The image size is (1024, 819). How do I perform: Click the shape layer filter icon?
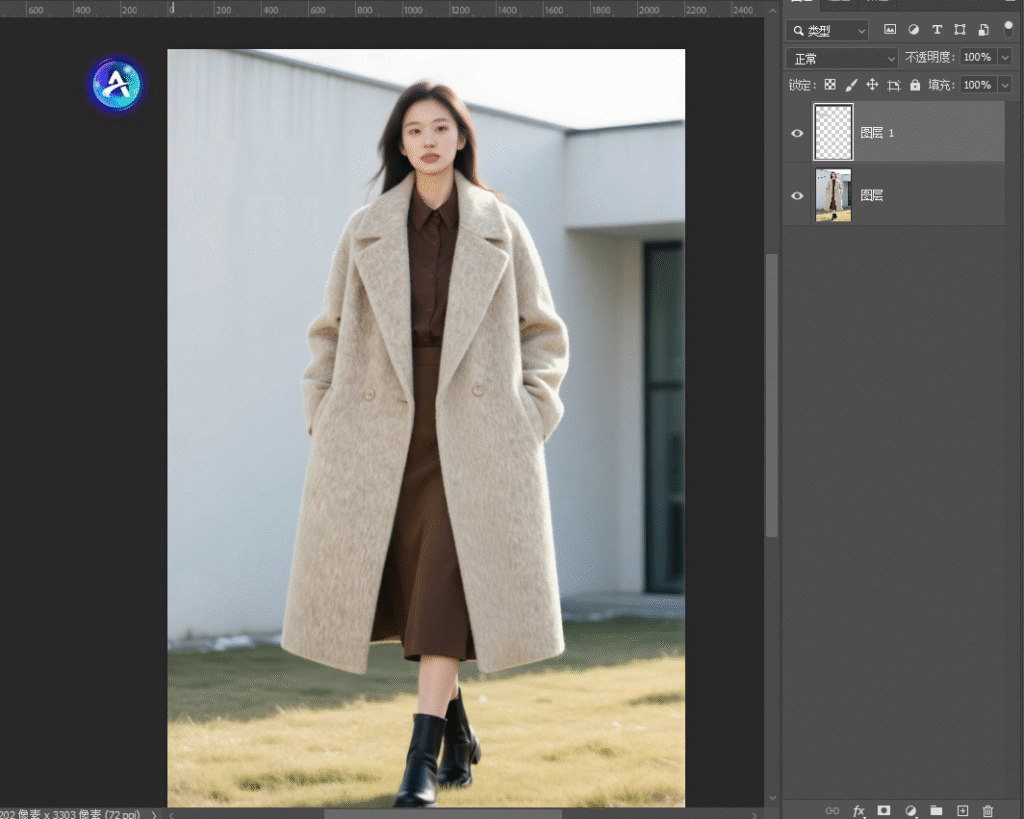(x=960, y=30)
